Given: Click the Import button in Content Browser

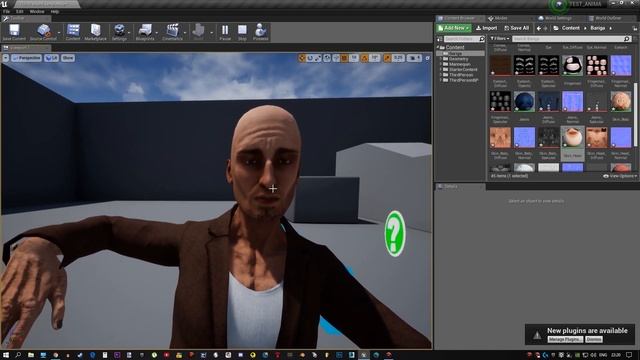Looking at the screenshot, I should coord(486,28).
